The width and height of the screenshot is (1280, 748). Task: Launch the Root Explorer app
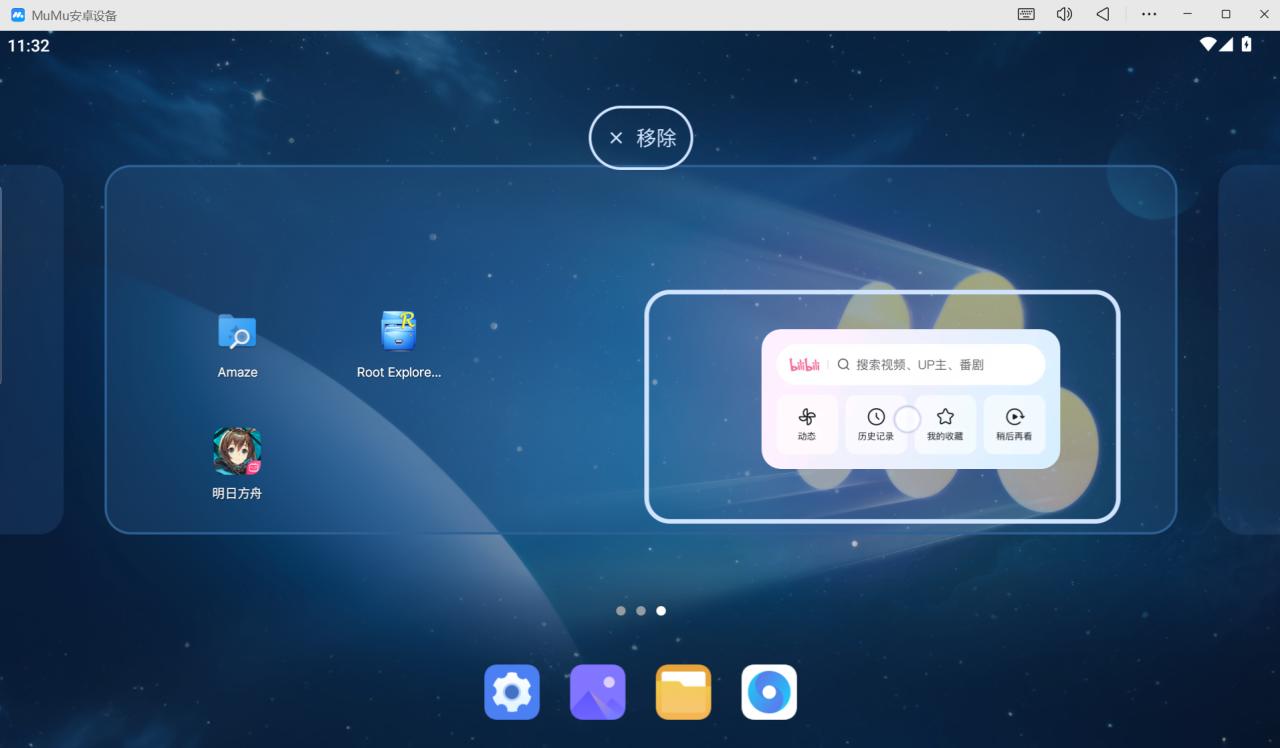tap(398, 332)
